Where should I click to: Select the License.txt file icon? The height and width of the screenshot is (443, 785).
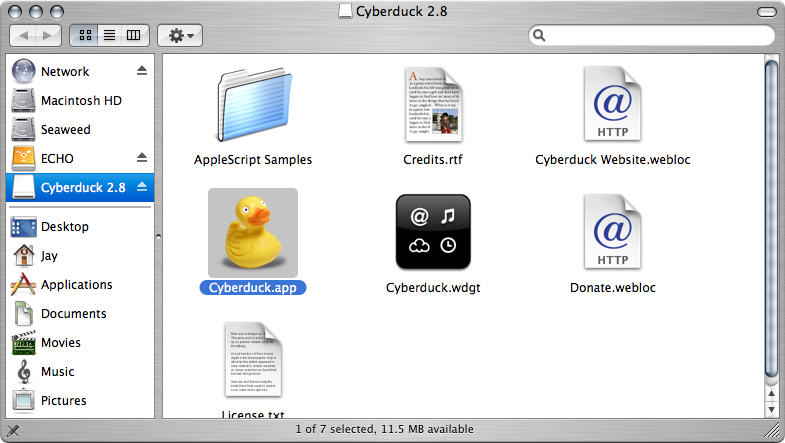point(252,360)
